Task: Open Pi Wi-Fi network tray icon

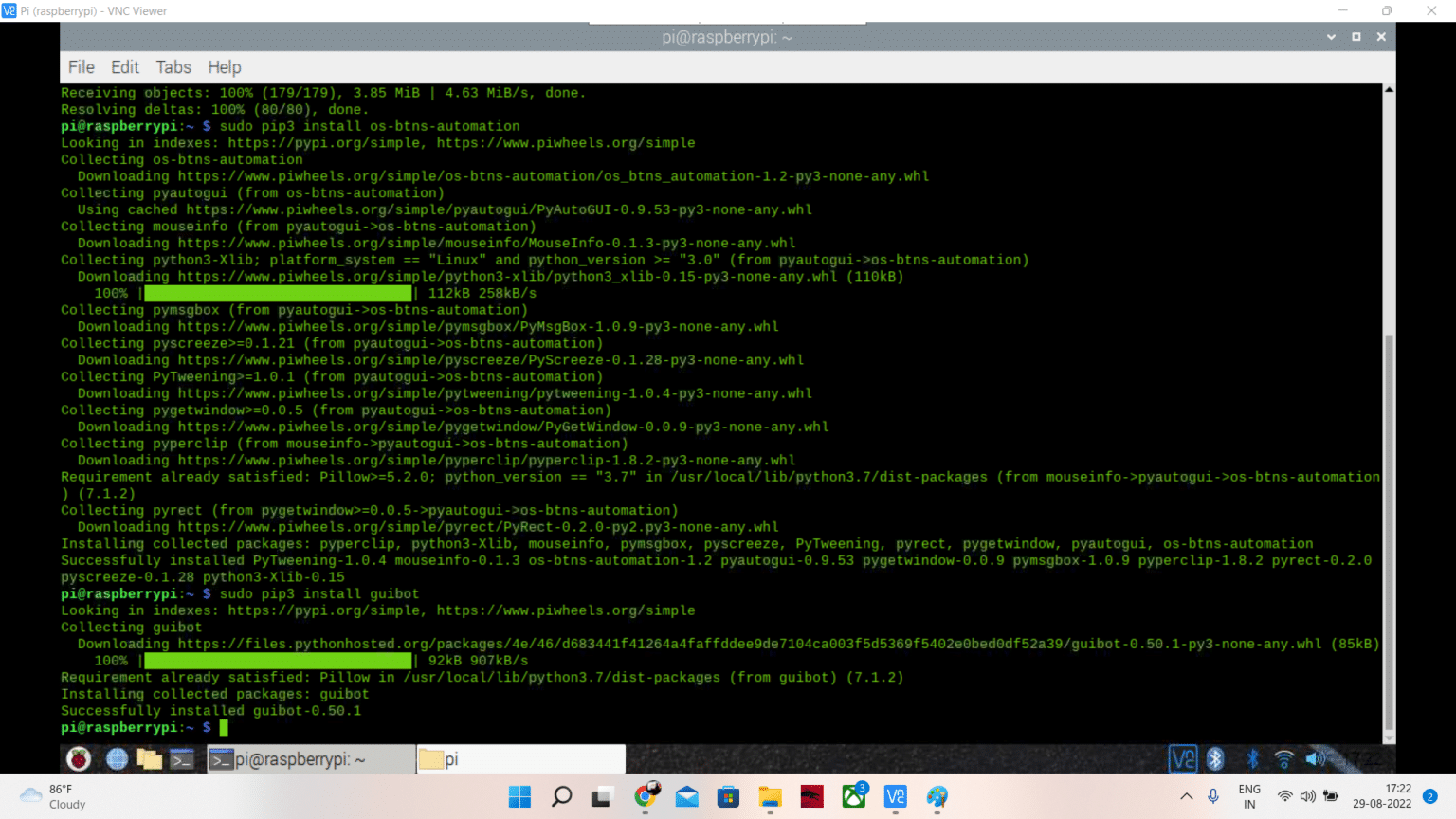Action: click(x=1283, y=758)
